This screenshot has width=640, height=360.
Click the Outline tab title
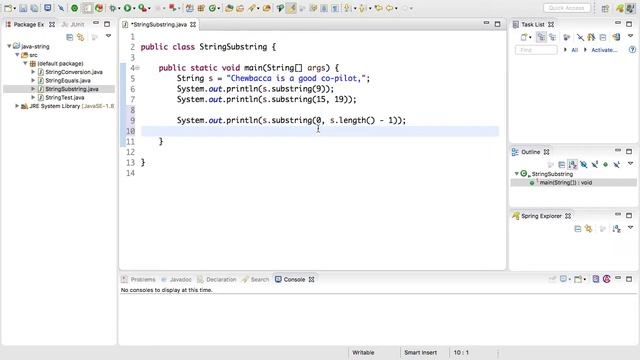(x=530, y=152)
